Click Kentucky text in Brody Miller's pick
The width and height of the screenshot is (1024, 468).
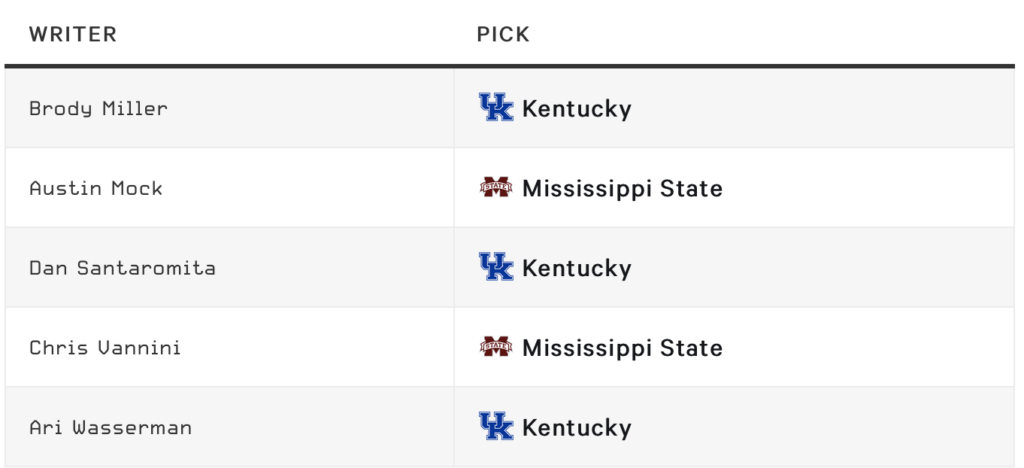(577, 109)
